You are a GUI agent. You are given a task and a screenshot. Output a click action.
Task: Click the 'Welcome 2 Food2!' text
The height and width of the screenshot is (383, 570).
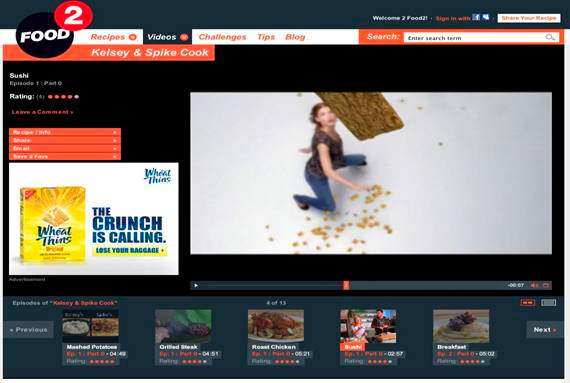pyautogui.click(x=400, y=18)
